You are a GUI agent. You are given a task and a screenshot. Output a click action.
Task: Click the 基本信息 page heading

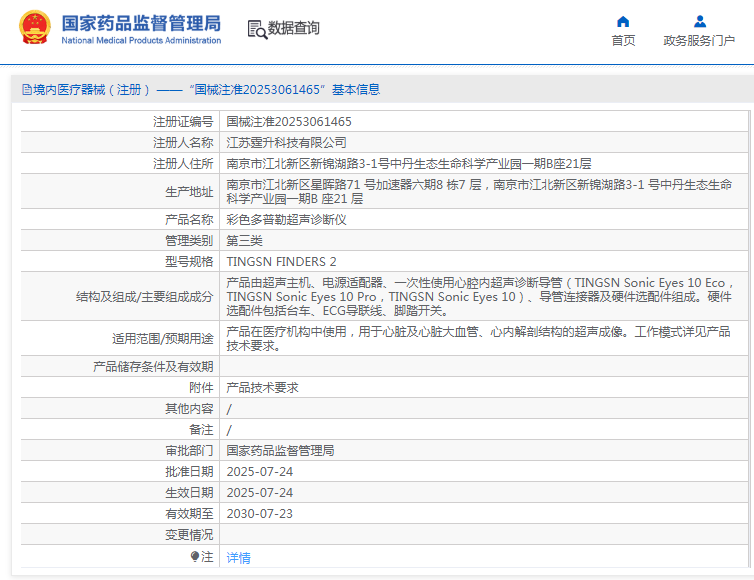(356, 89)
